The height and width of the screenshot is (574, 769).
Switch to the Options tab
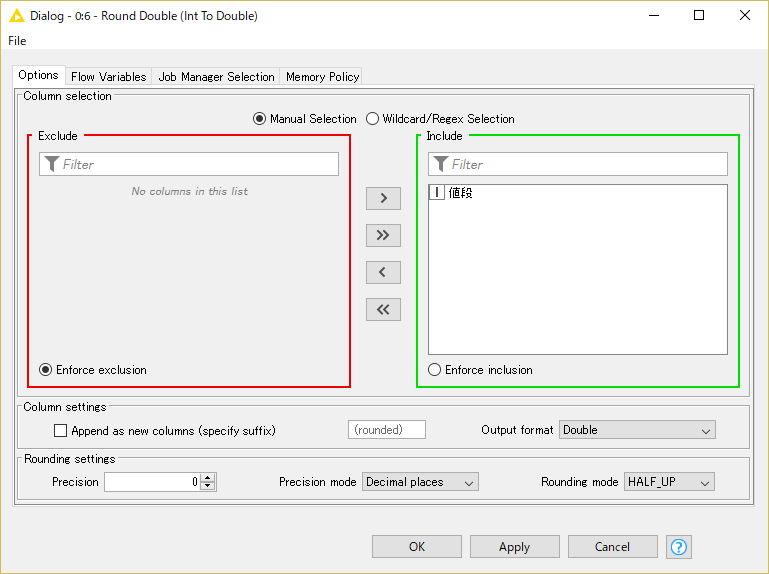click(x=38, y=75)
